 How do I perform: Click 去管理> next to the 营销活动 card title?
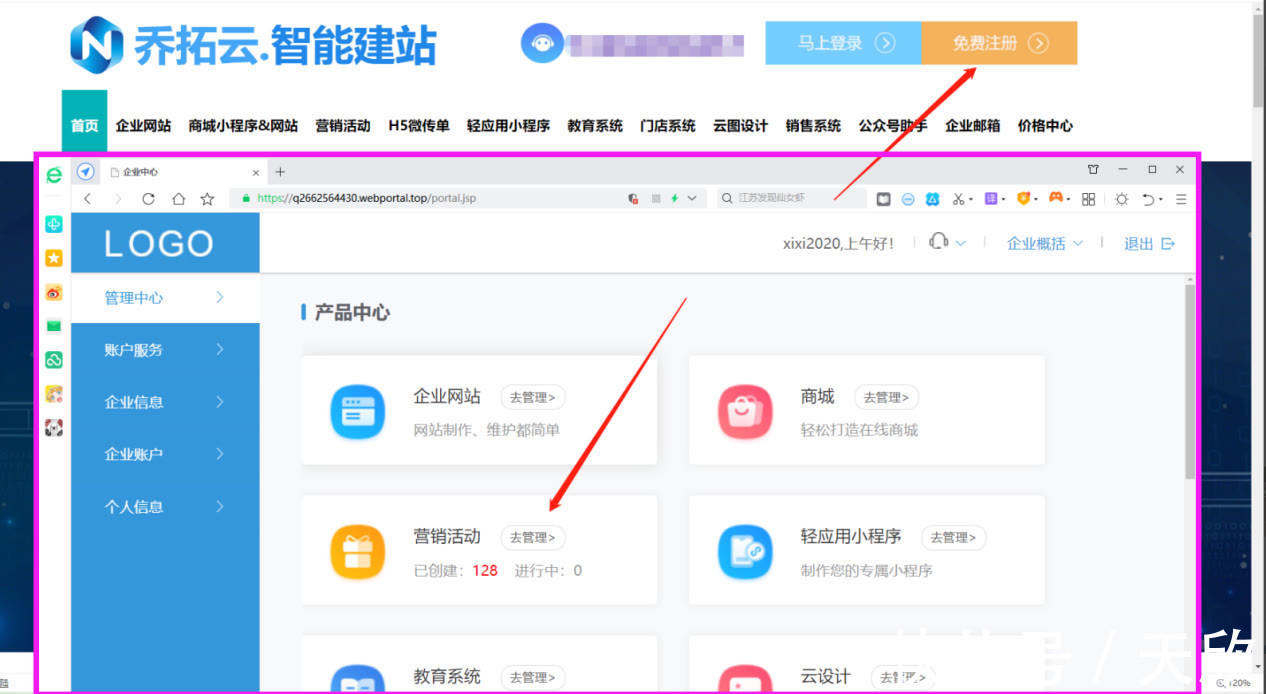tap(533, 537)
